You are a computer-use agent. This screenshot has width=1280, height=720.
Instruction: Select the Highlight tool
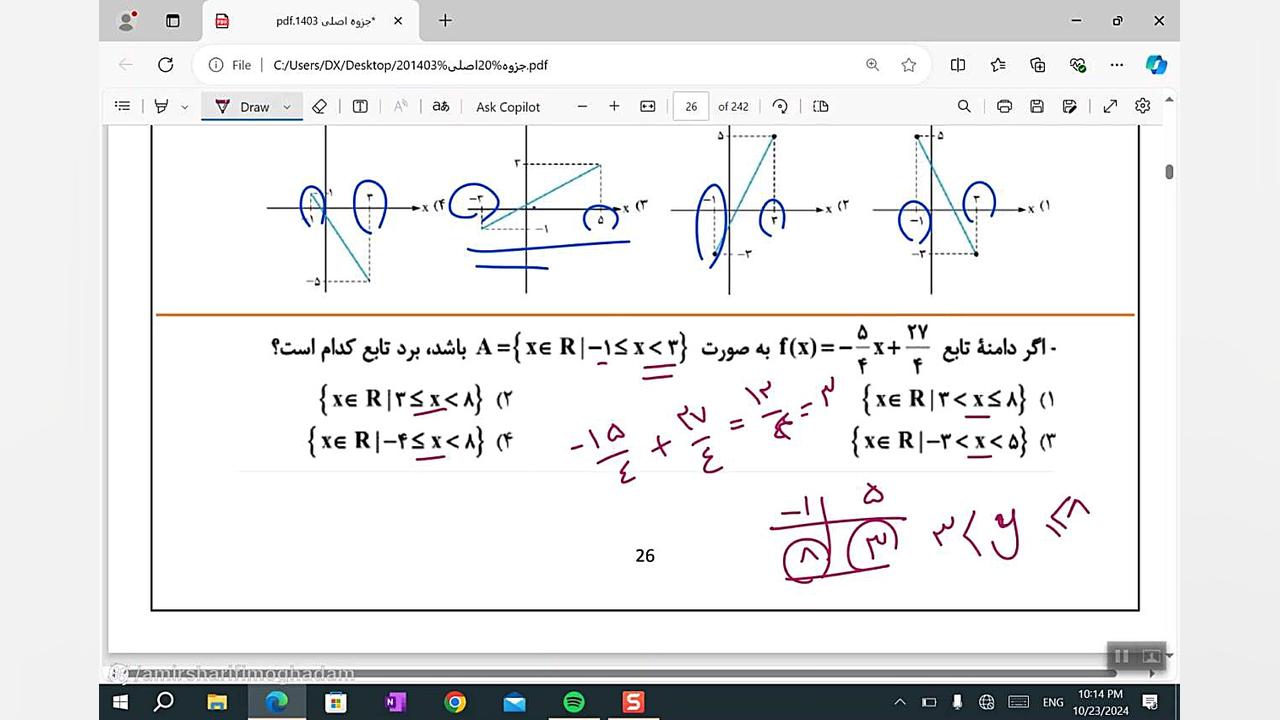(161, 106)
